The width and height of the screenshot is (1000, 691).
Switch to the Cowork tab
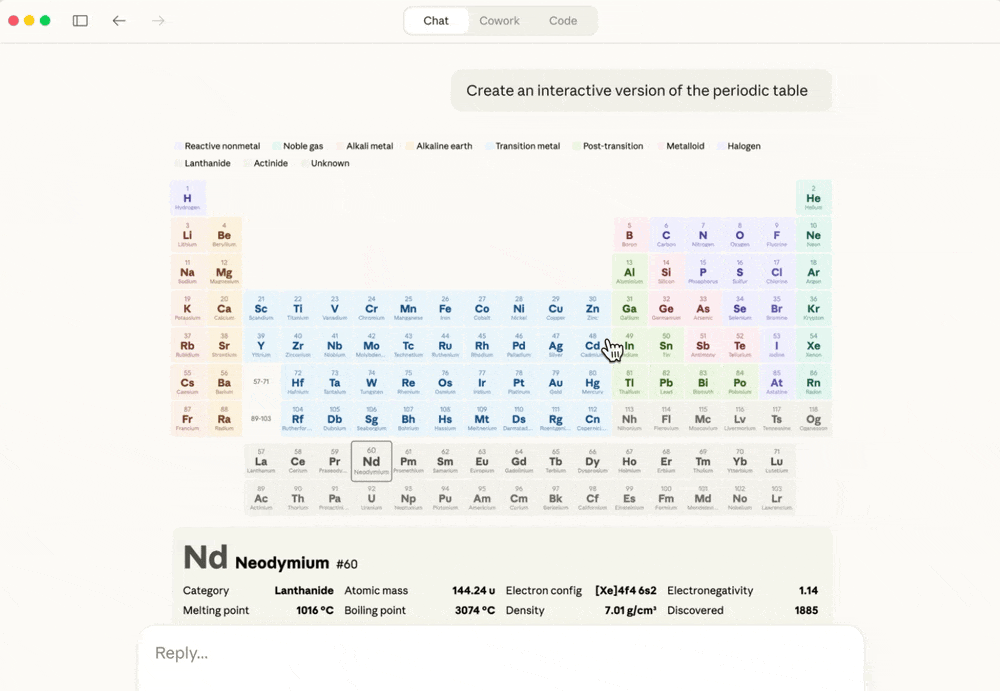tap(499, 21)
